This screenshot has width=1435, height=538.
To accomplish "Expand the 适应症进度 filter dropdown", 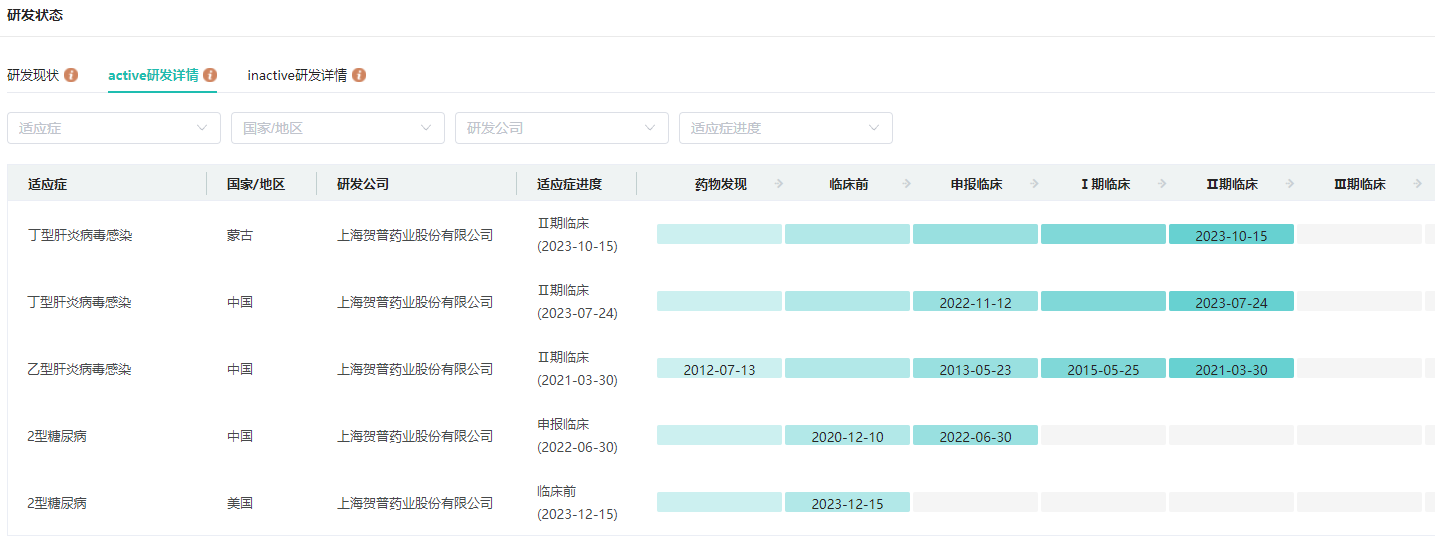I will [786, 128].
